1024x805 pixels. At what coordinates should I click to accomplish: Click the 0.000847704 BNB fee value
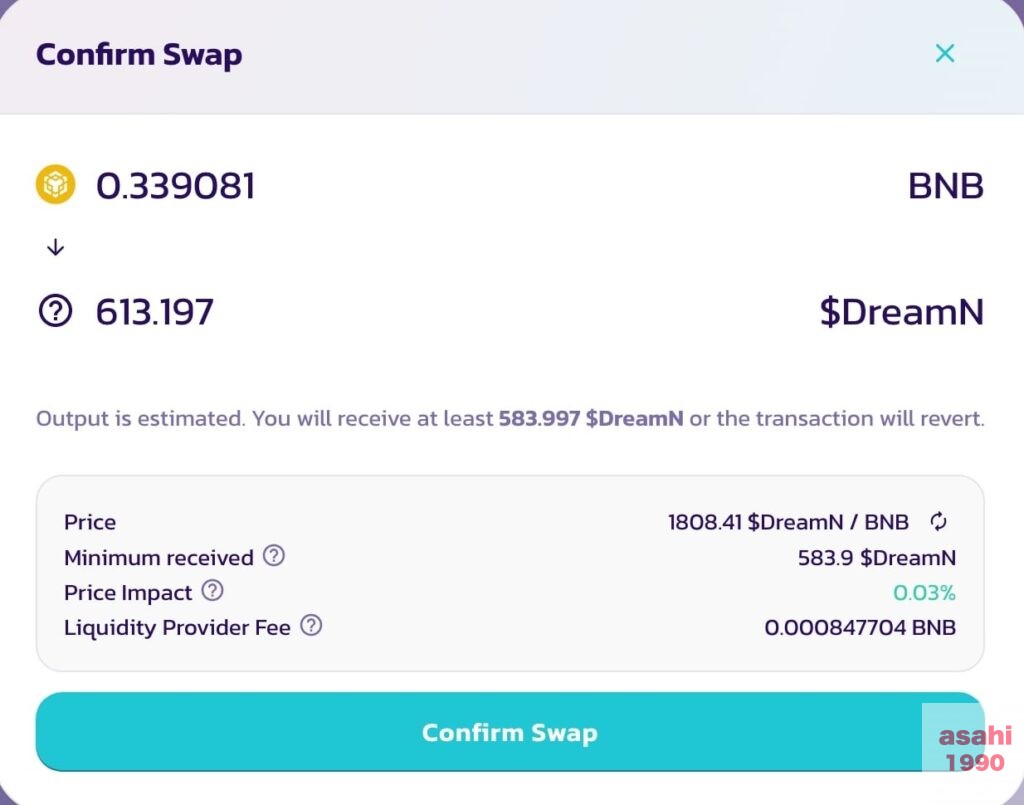point(860,627)
